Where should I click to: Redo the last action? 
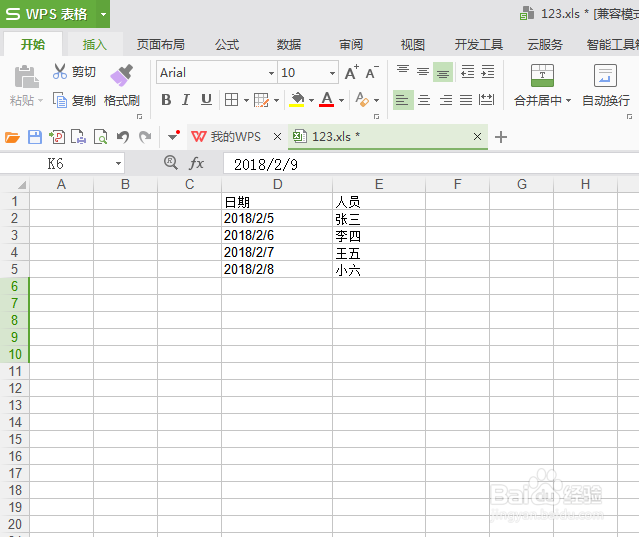point(145,137)
